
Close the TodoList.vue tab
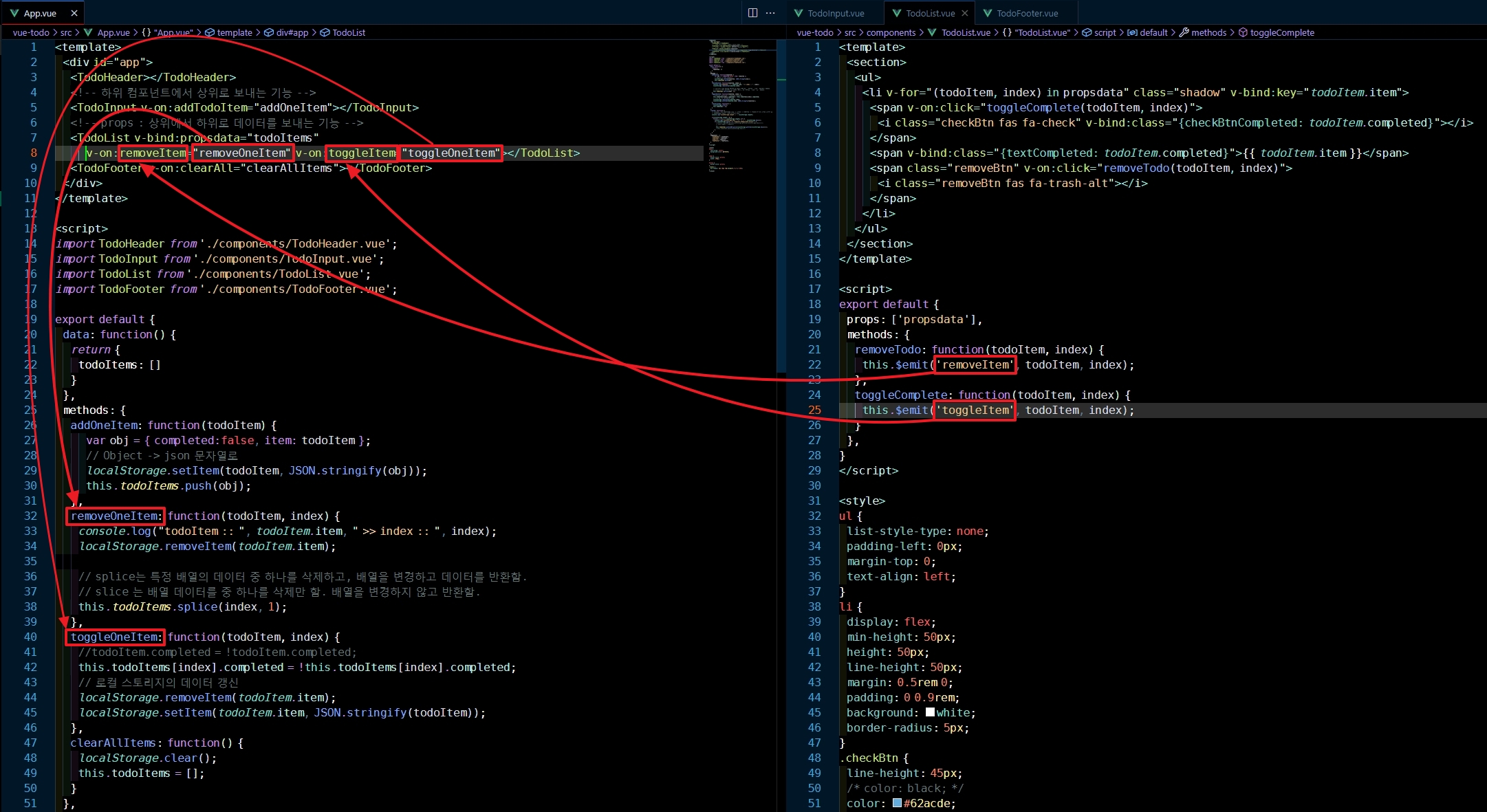point(964,13)
